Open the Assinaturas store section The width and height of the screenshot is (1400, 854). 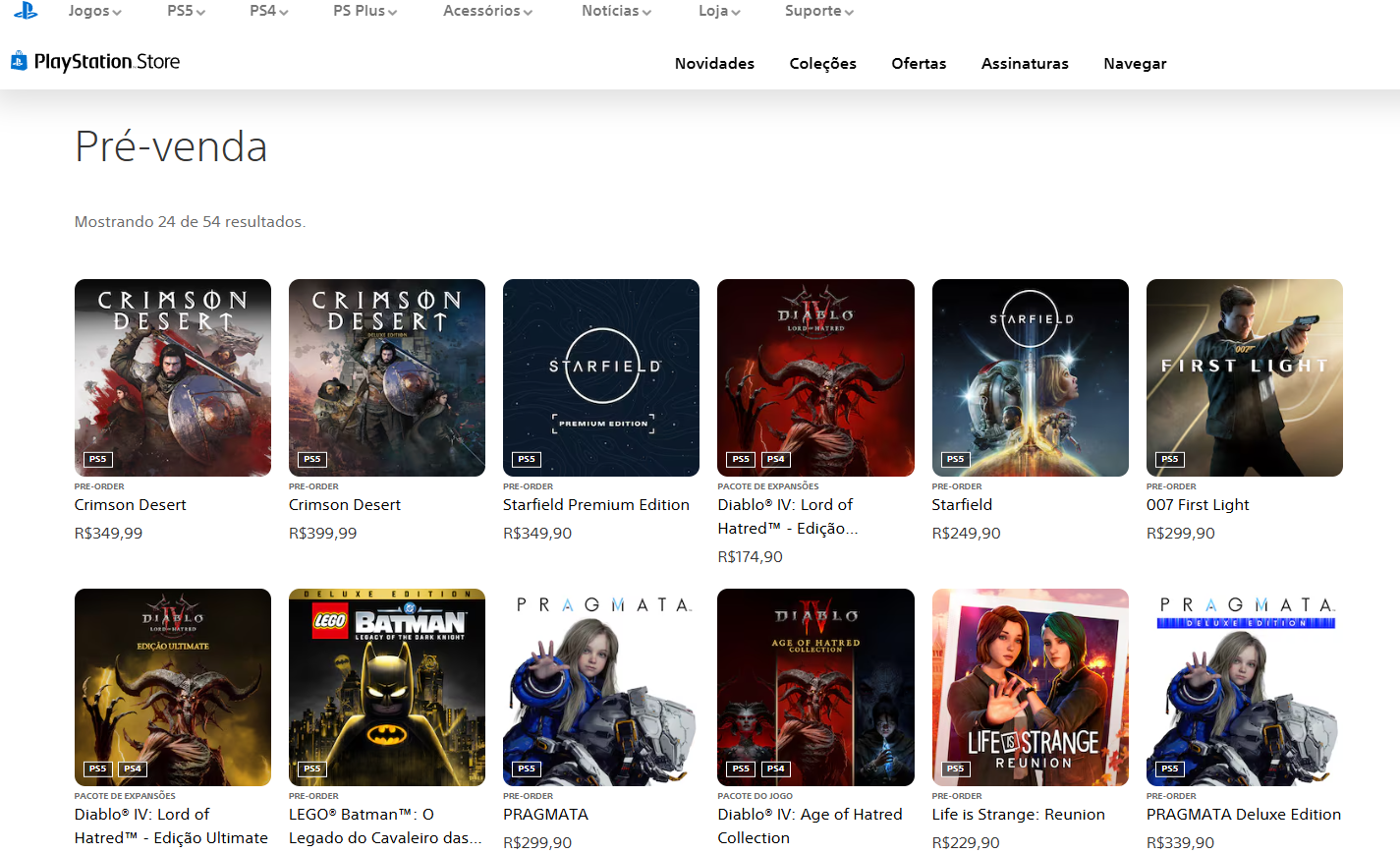(1025, 63)
